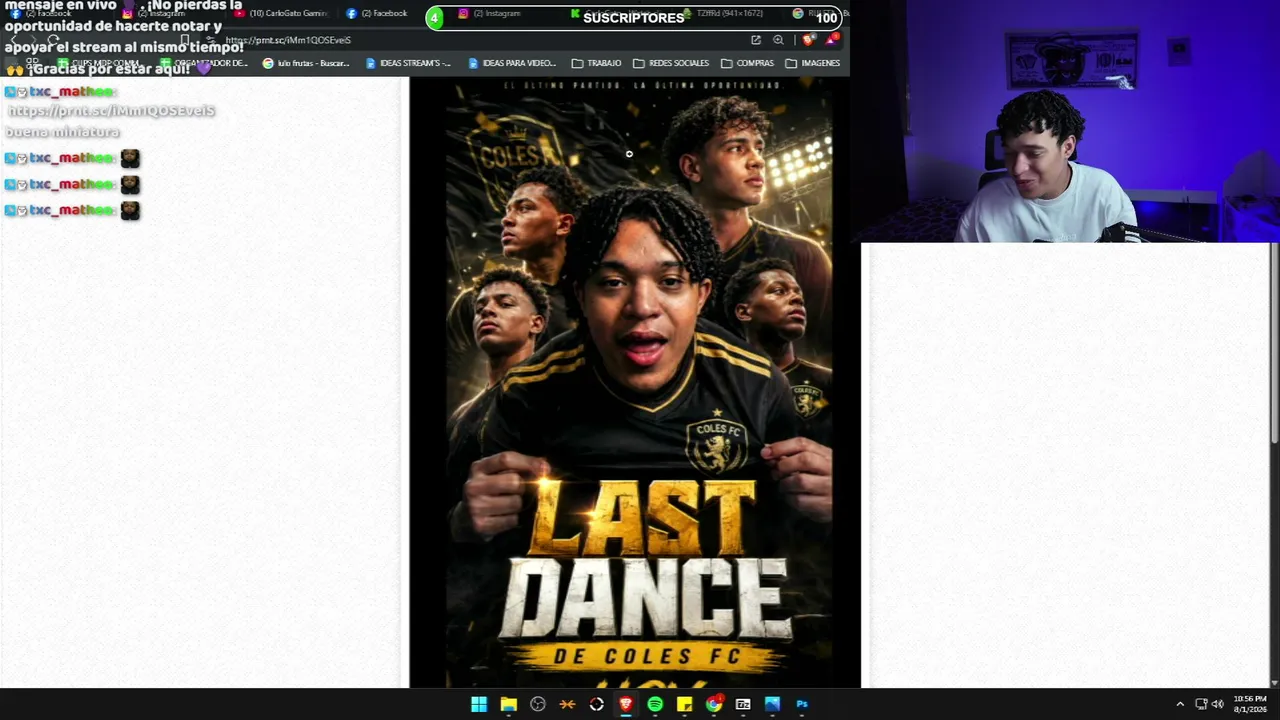Switch to the TZfffld (941×1672) tab
This screenshot has width=1280, height=720.
tap(722, 13)
